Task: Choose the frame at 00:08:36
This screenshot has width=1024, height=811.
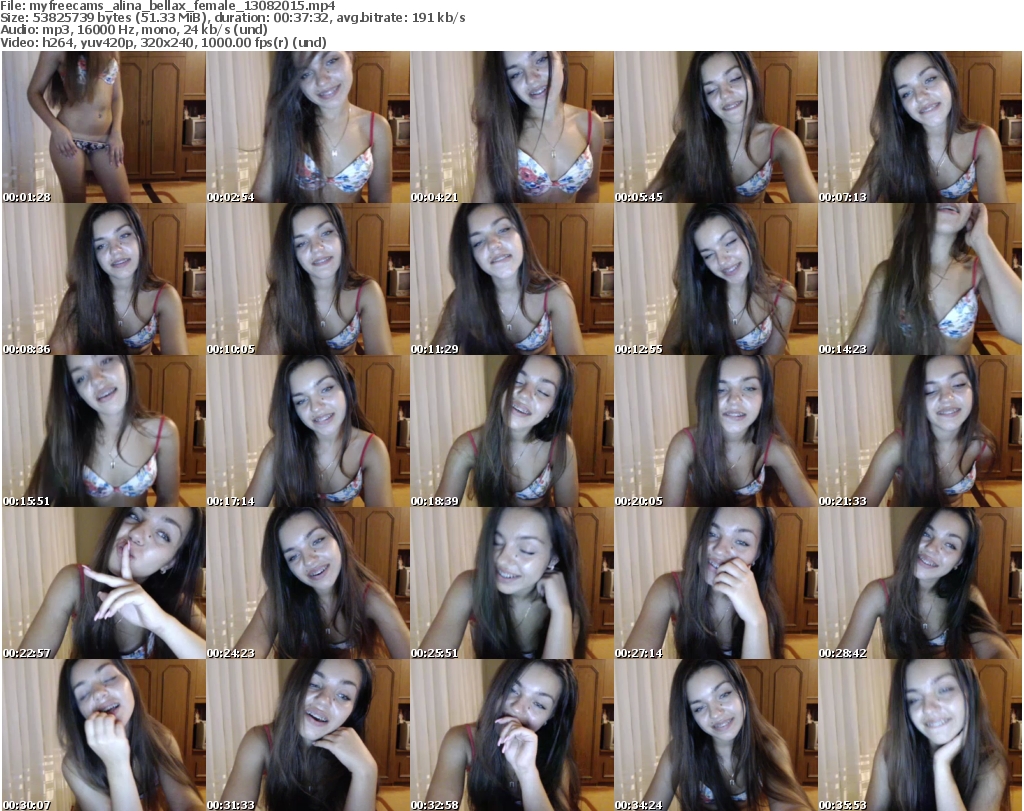Action: 104,279
